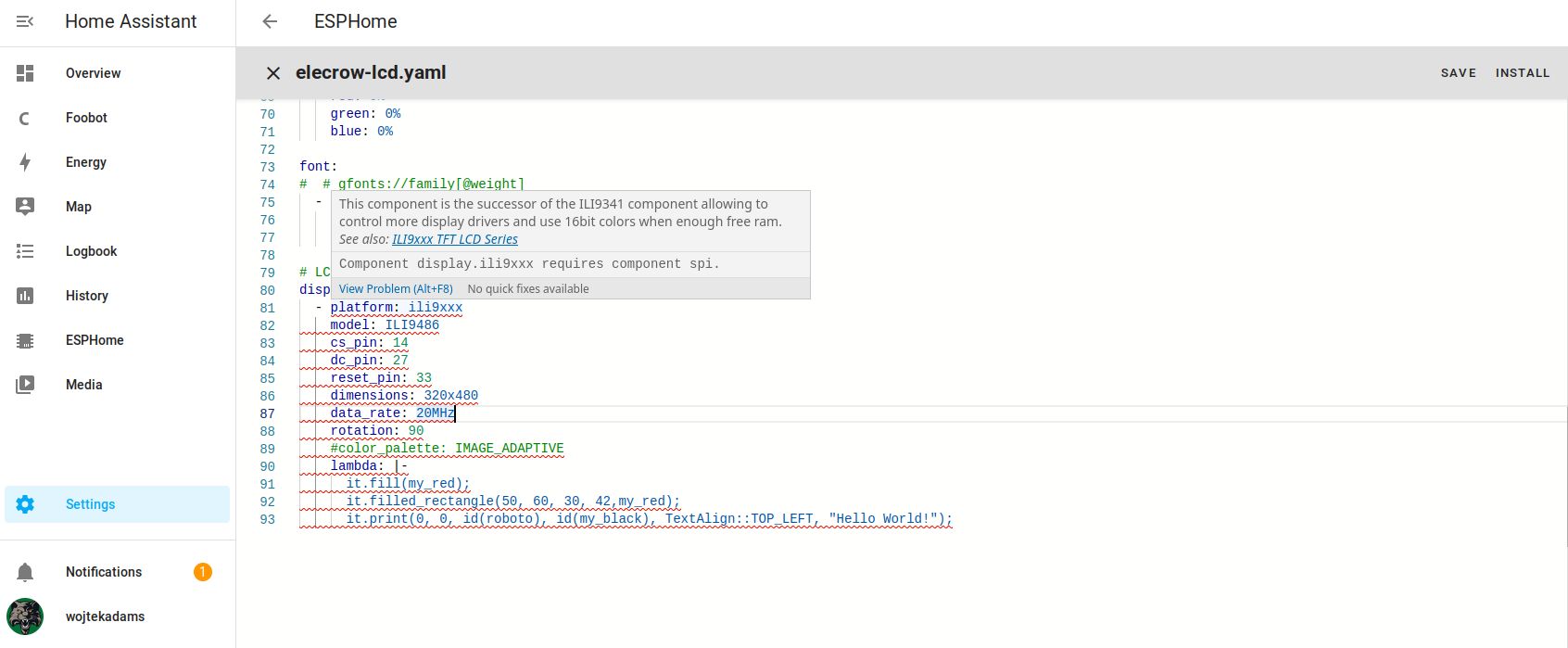Click the wojtekadams profile avatar
Screen dimensions: 1568x648
click(x=25, y=616)
